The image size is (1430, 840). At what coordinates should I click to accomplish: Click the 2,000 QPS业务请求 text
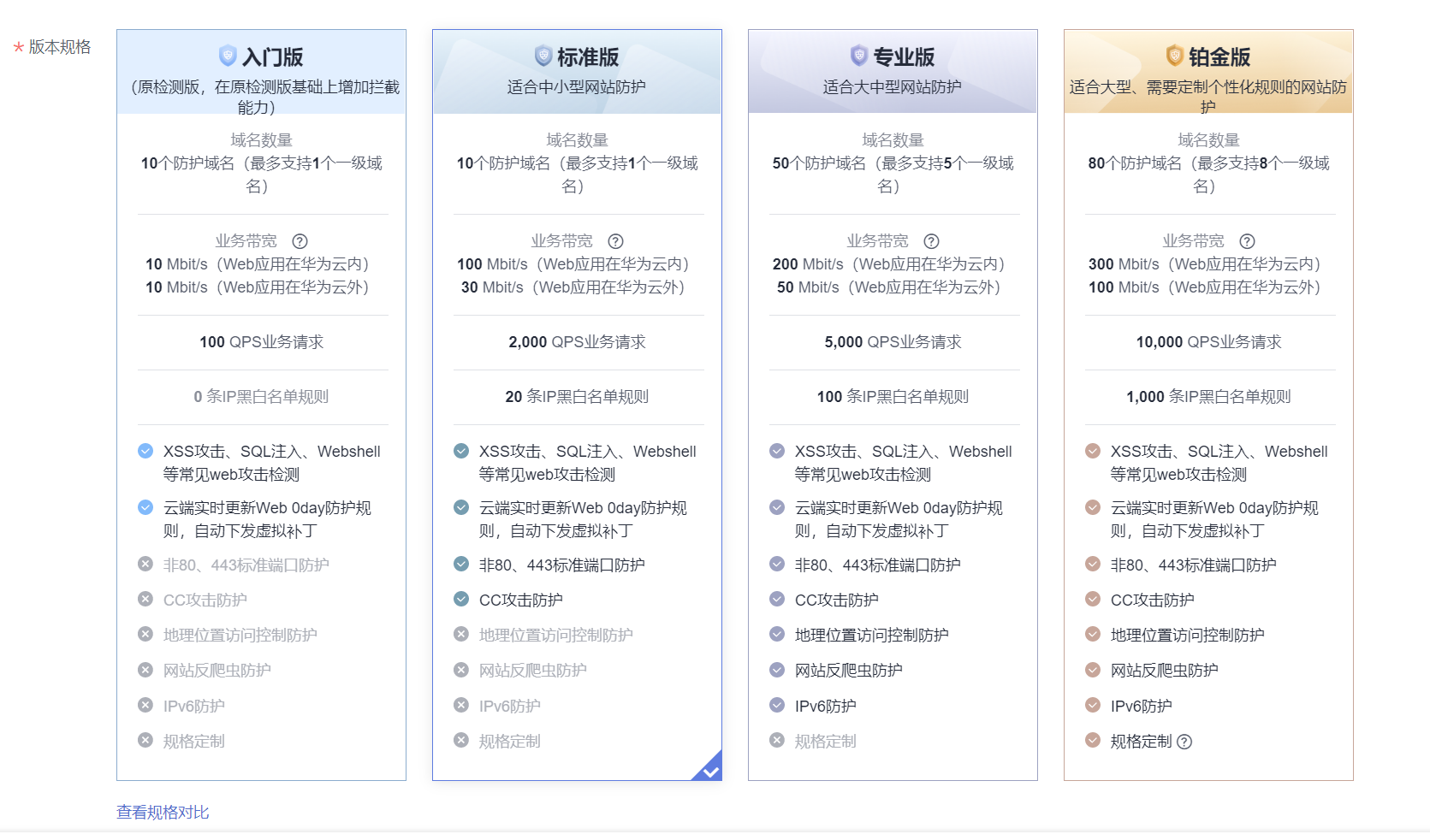click(577, 342)
